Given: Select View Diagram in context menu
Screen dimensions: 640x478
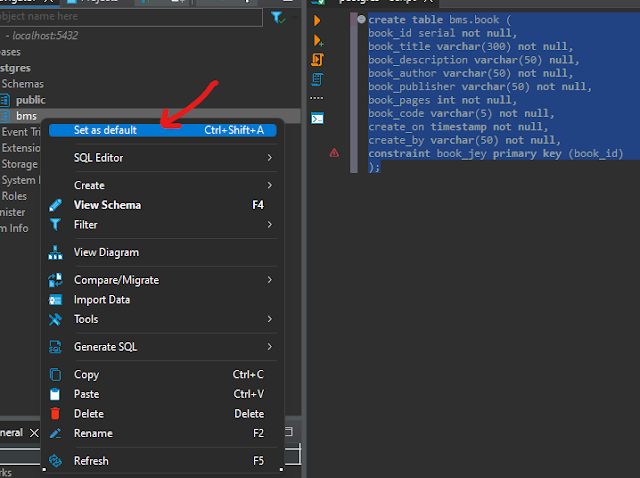Looking at the screenshot, I should (x=106, y=252).
